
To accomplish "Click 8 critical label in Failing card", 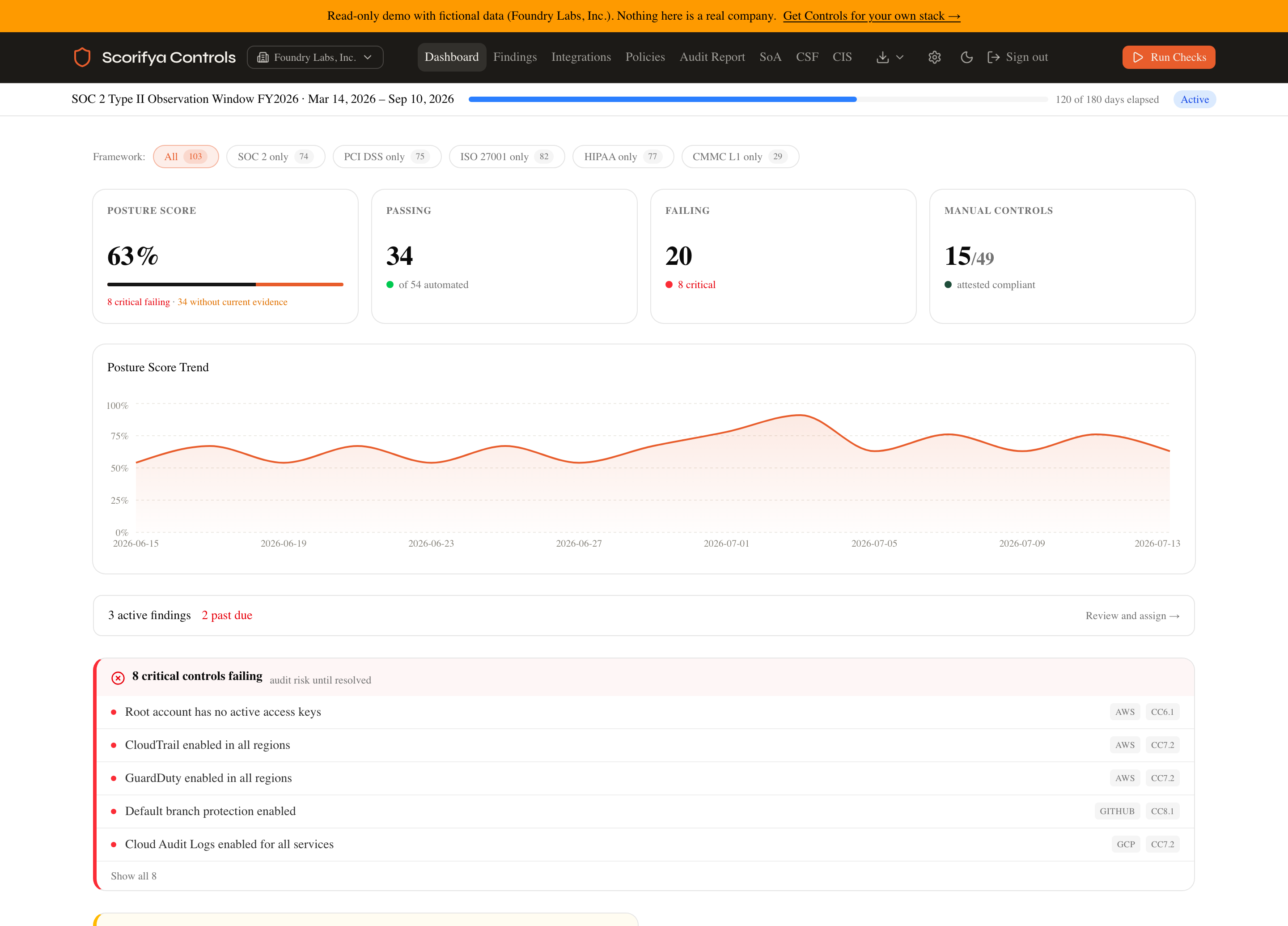I will [x=696, y=285].
